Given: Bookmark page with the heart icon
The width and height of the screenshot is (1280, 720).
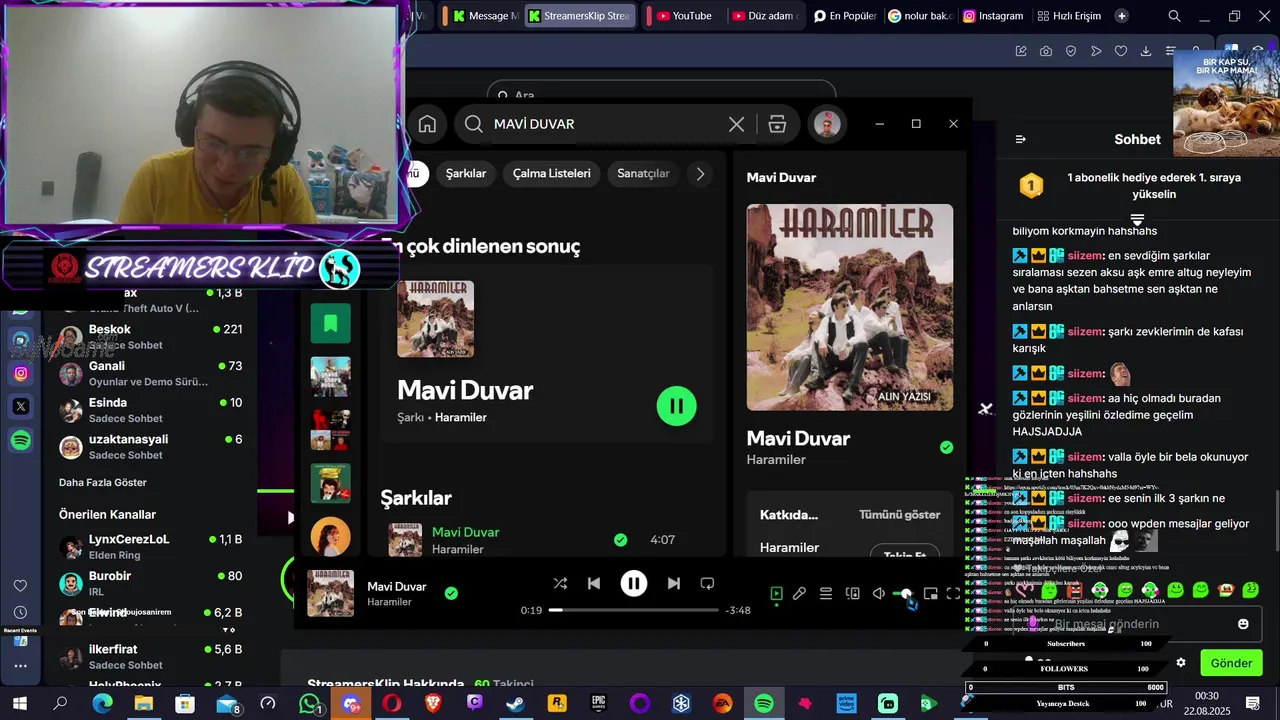Looking at the screenshot, I should pyautogui.click(x=1121, y=51).
